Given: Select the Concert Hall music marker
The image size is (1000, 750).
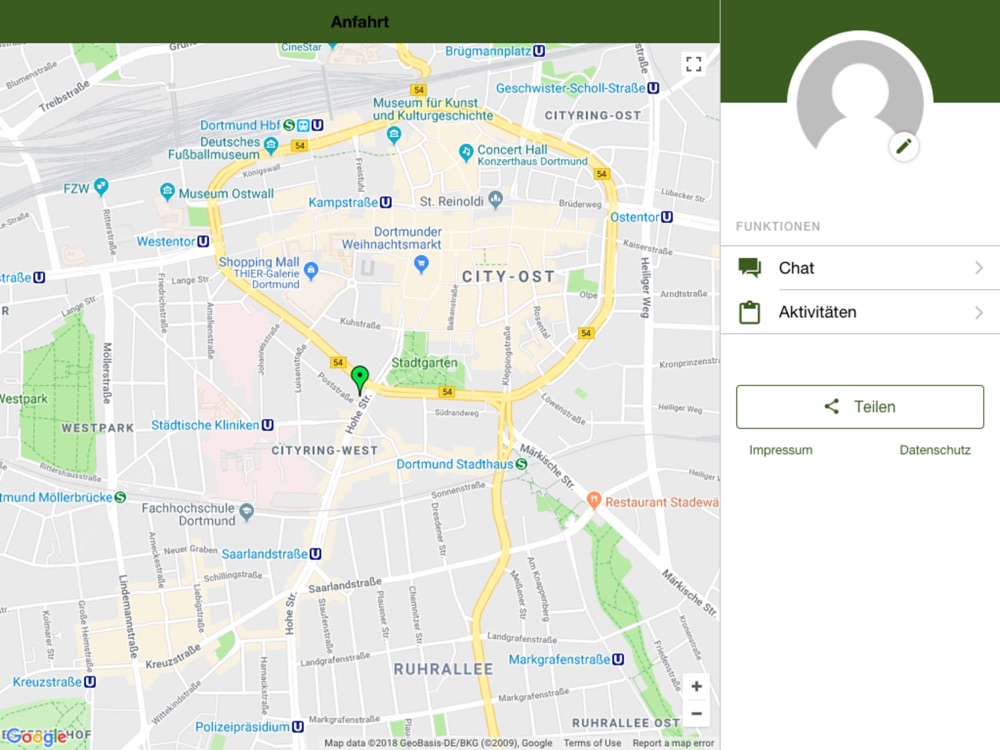Looking at the screenshot, I should point(466,152).
